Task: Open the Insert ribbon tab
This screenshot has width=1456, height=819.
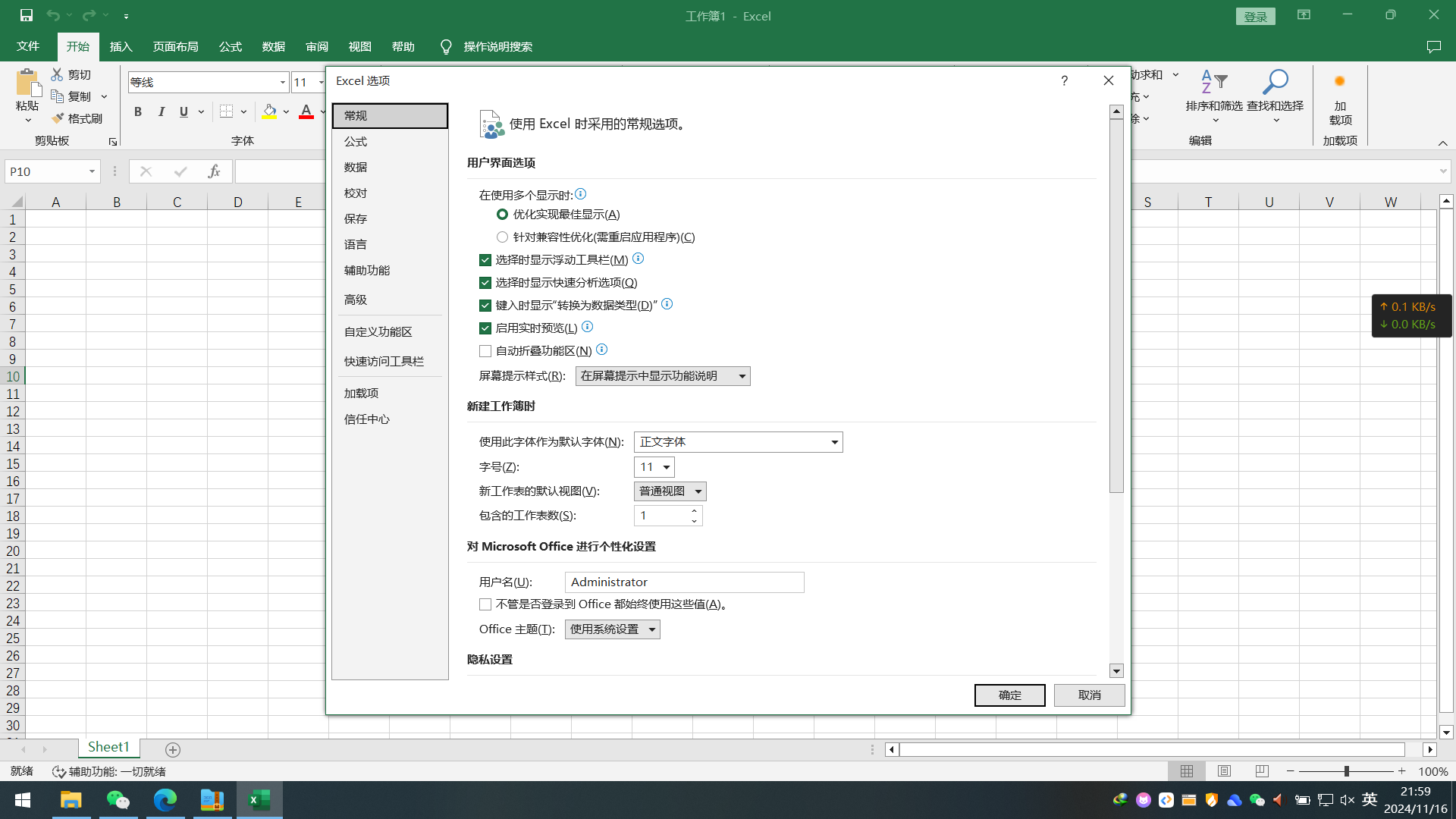Action: click(x=121, y=47)
